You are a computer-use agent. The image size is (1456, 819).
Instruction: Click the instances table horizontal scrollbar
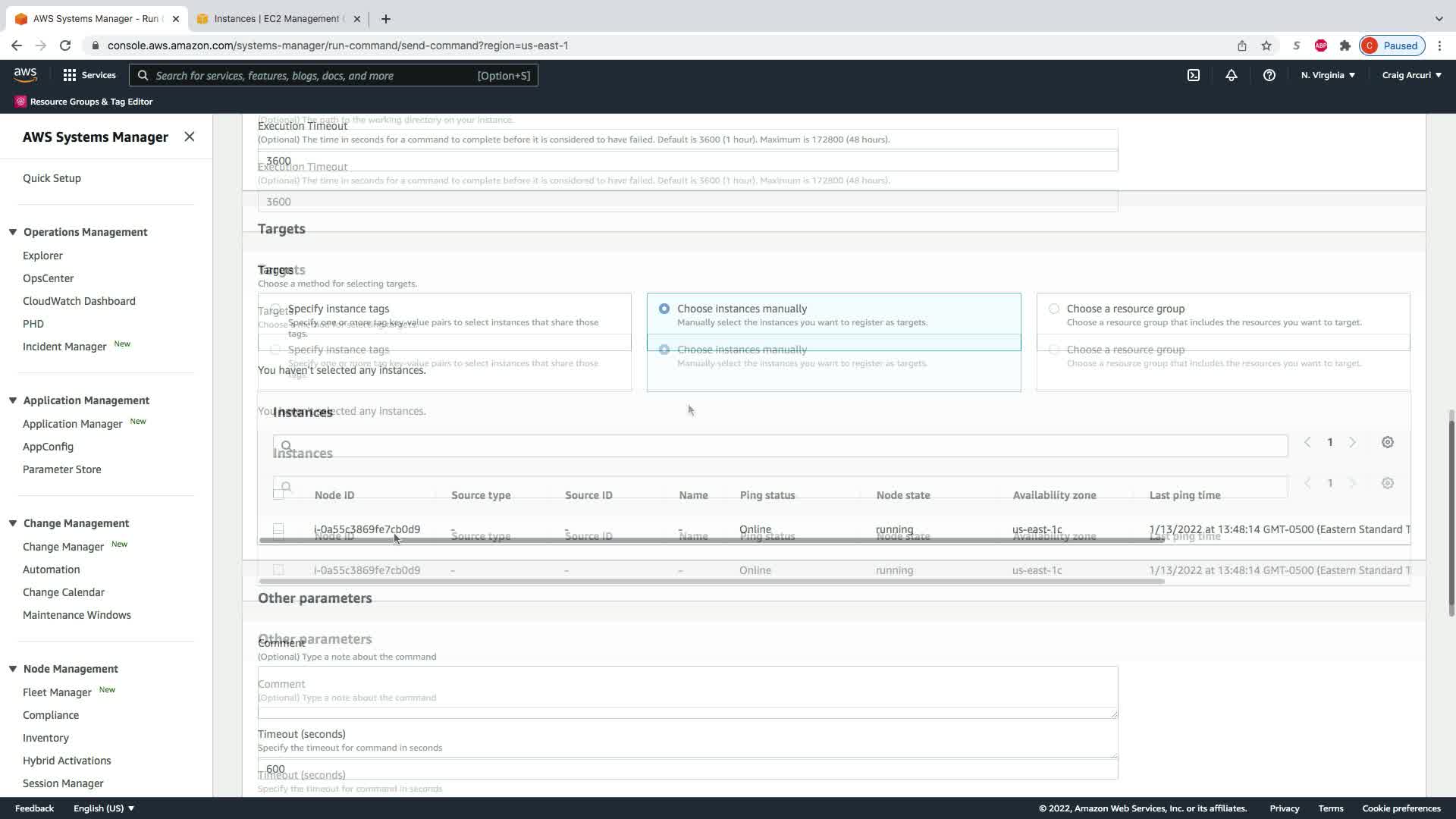[x=711, y=540]
